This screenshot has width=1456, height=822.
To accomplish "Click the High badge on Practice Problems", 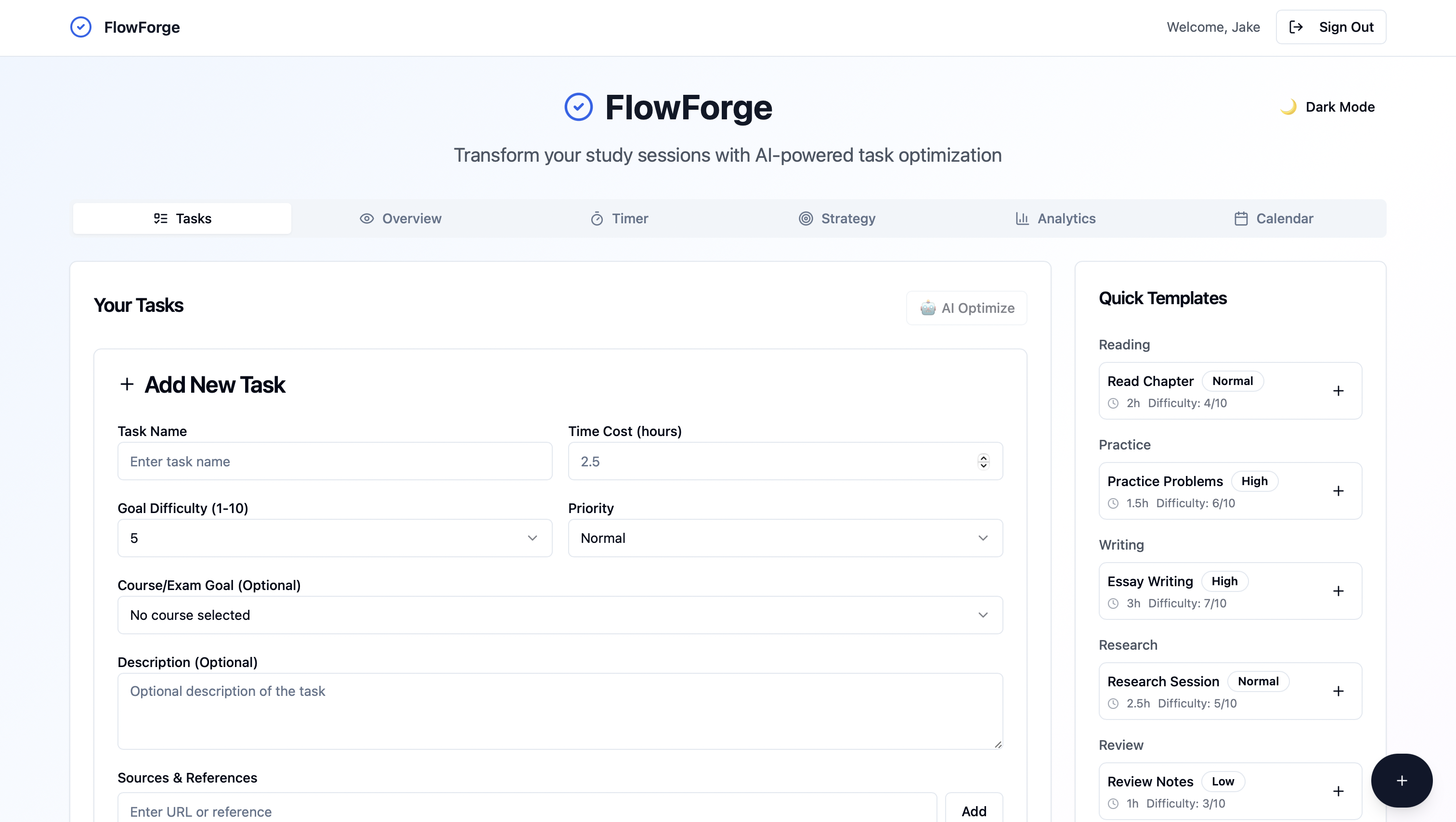I will coord(1254,481).
